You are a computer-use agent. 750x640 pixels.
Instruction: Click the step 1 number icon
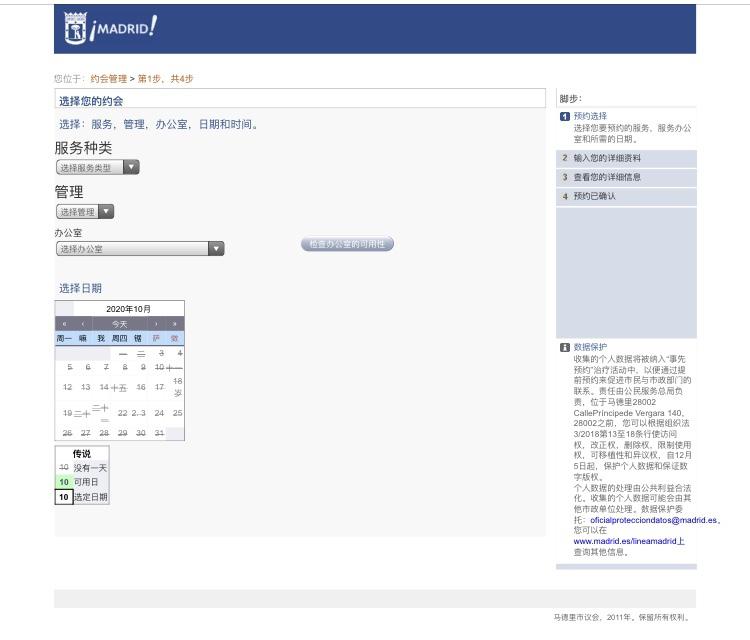point(565,116)
